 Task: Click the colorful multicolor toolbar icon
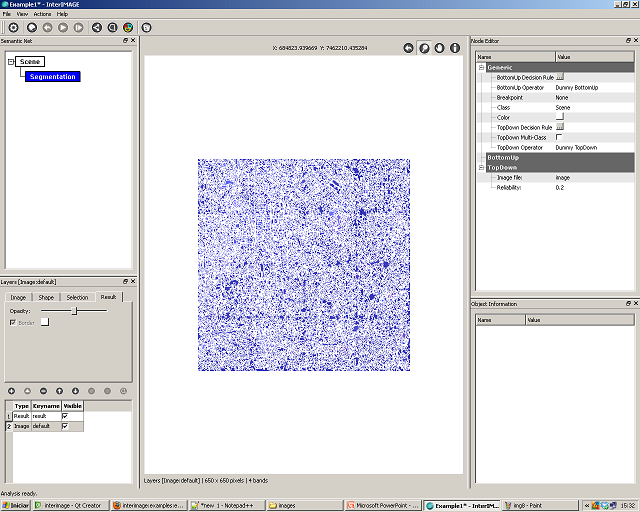pyautogui.click(x=128, y=27)
